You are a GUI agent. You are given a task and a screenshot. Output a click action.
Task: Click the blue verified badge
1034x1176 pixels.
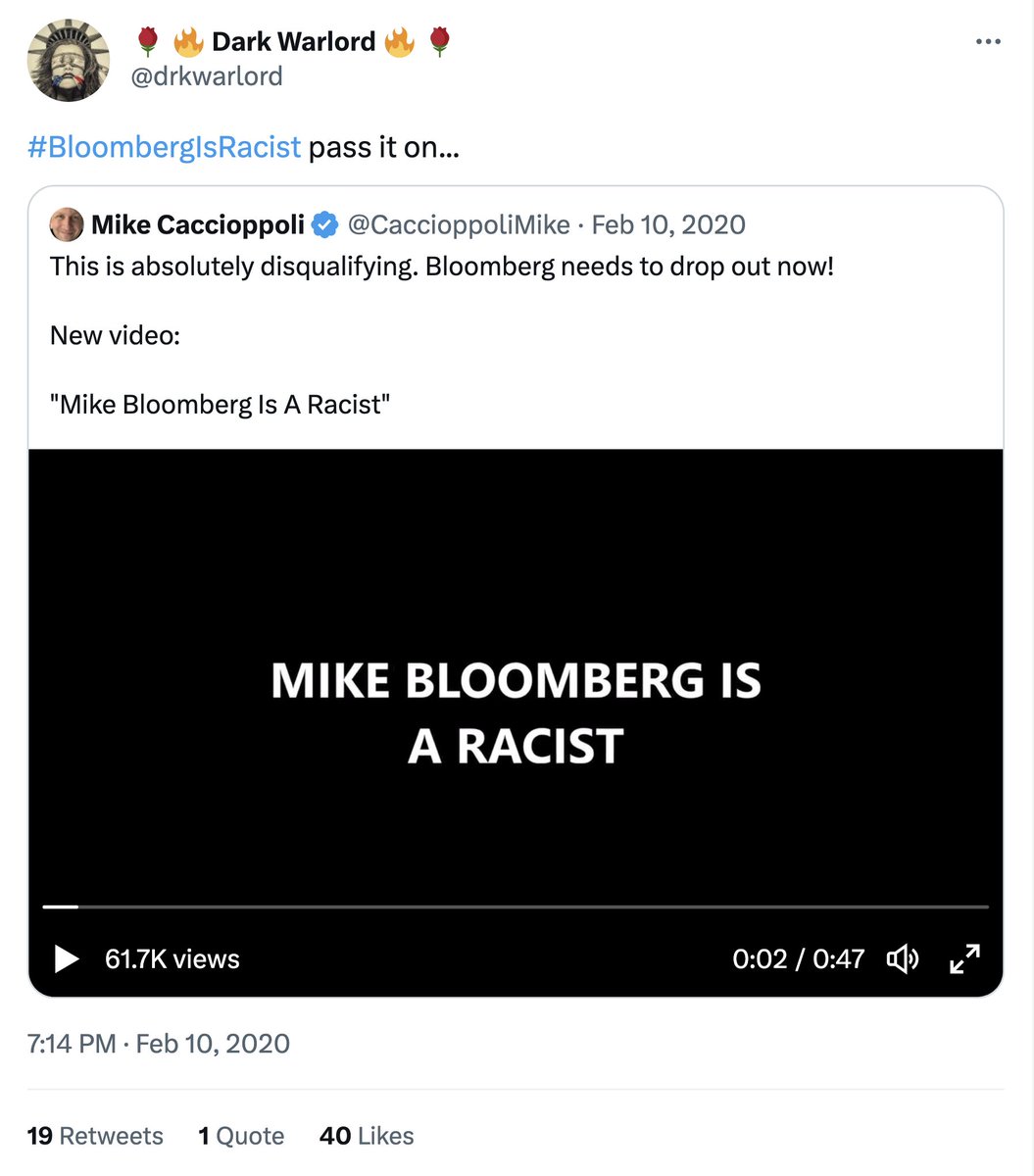click(x=324, y=225)
